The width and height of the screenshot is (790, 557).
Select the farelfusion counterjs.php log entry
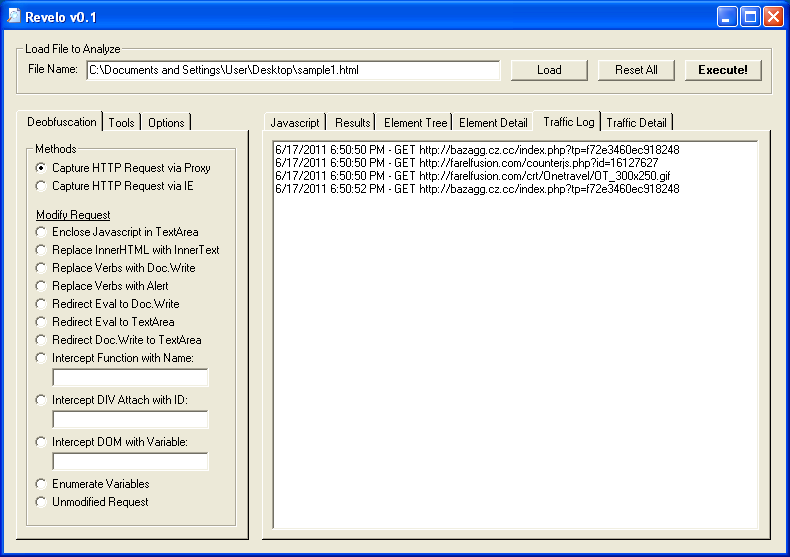click(x=466, y=163)
